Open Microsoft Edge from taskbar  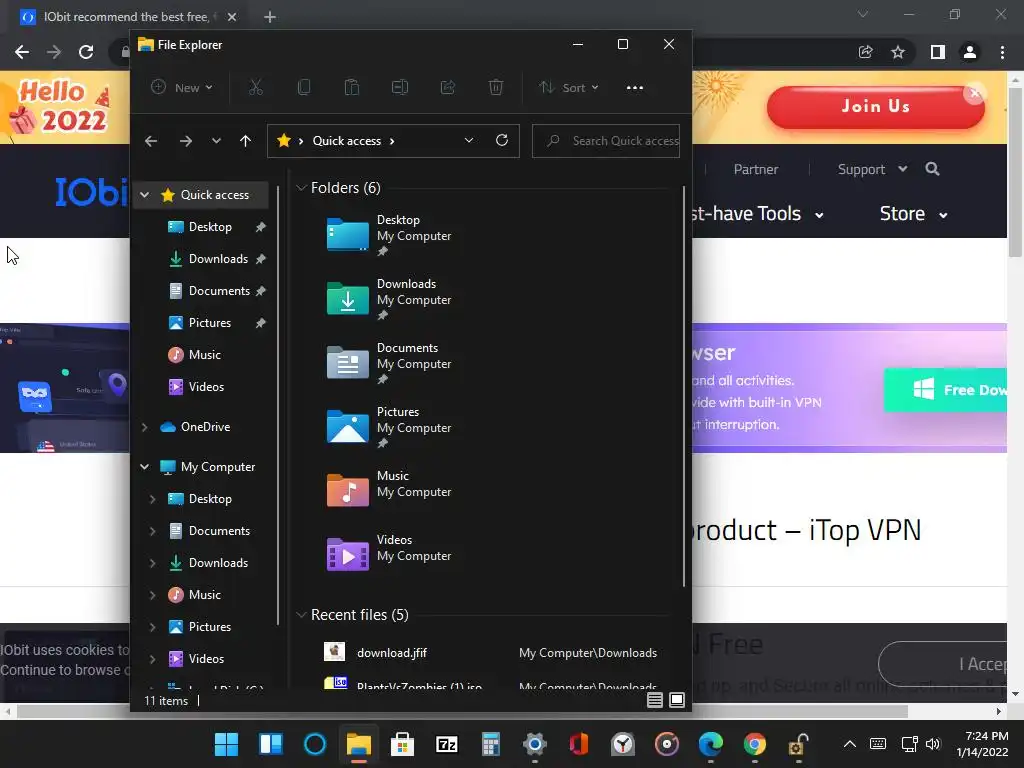pos(711,744)
